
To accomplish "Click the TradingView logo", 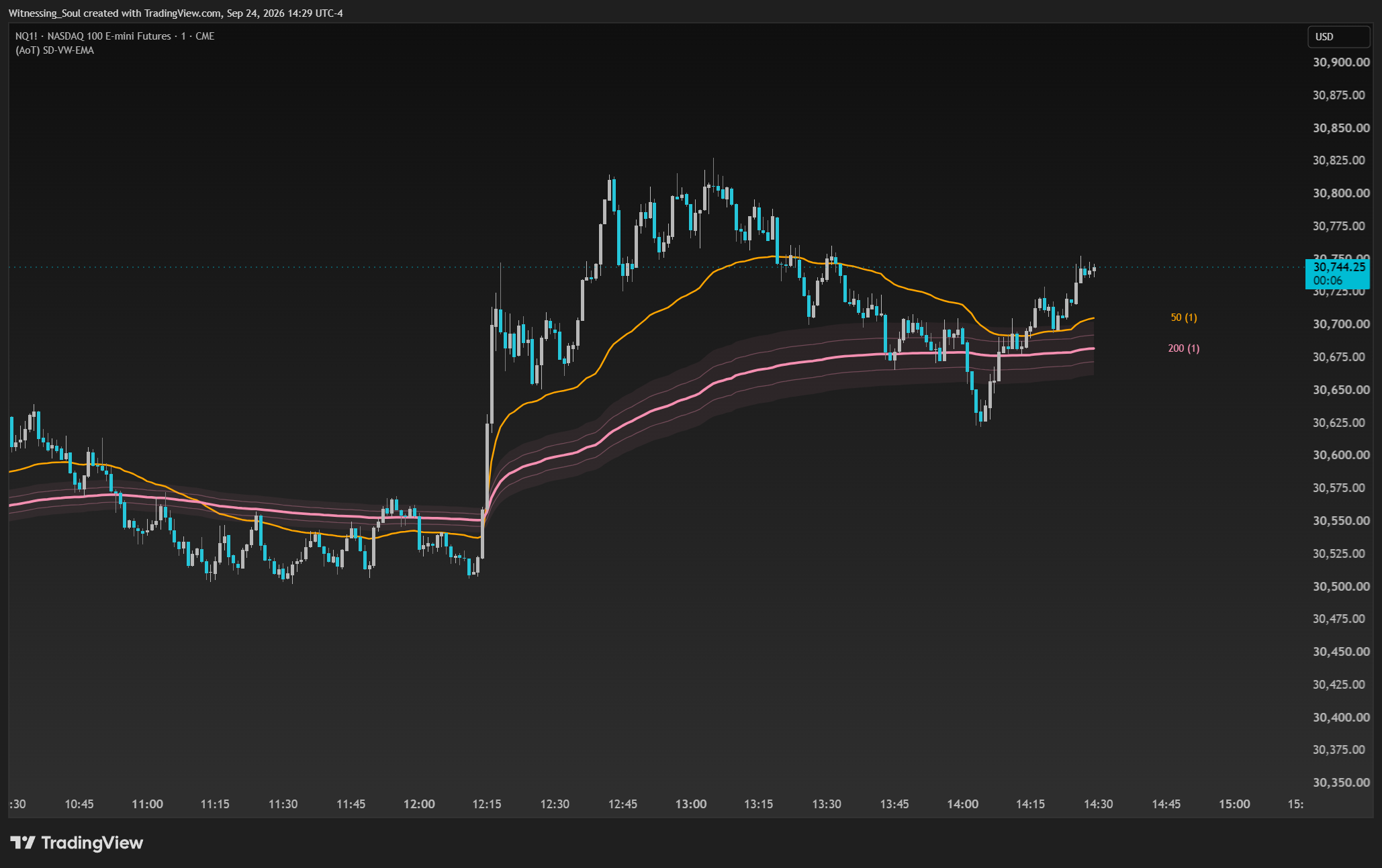I will click(x=77, y=842).
